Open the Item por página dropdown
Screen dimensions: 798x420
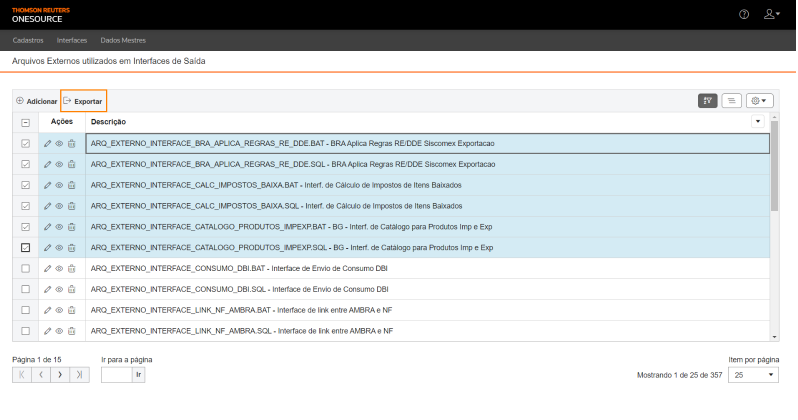point(753,375)
